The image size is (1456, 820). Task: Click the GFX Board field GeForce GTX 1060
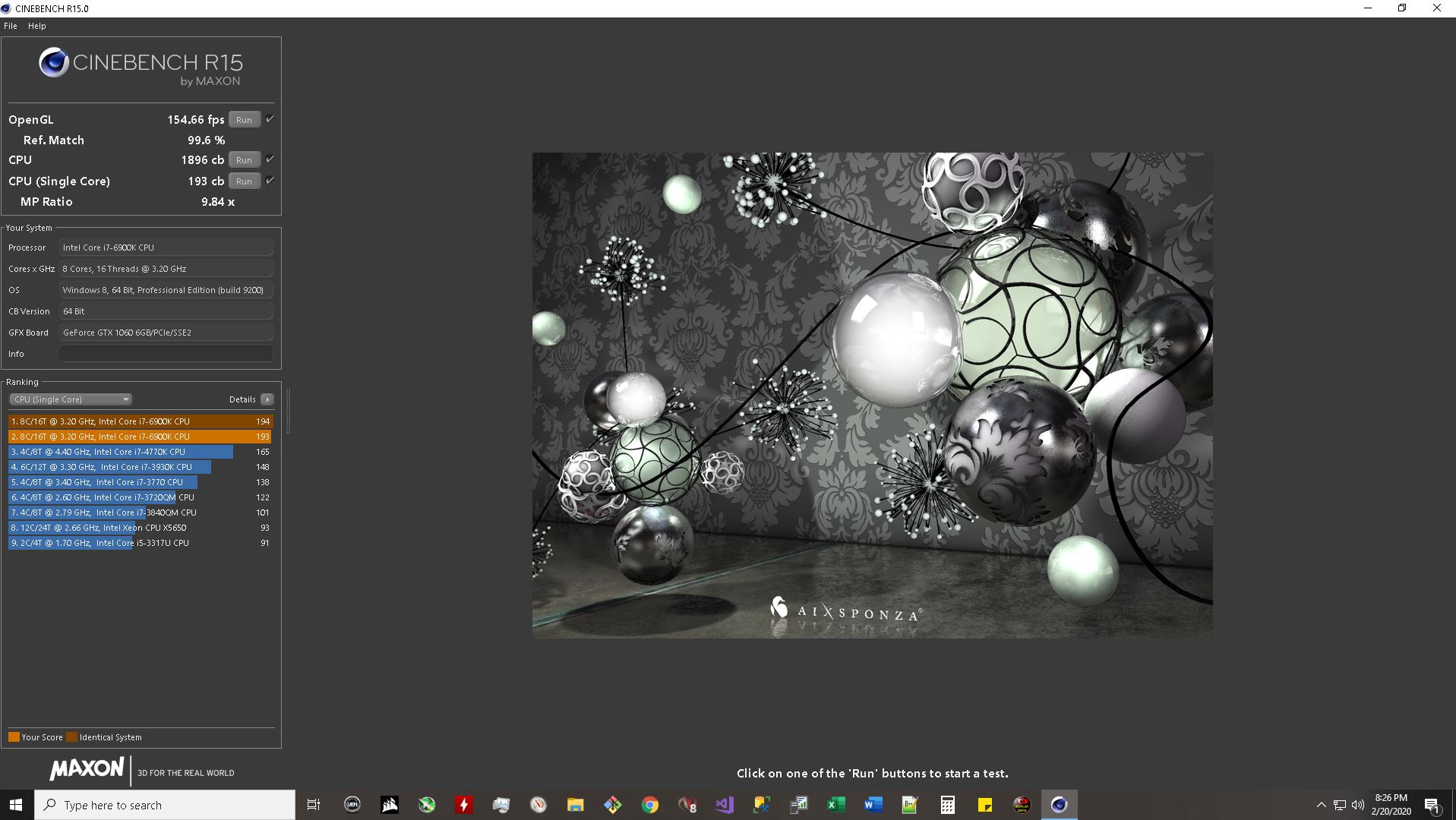click(x=166, y=333)
